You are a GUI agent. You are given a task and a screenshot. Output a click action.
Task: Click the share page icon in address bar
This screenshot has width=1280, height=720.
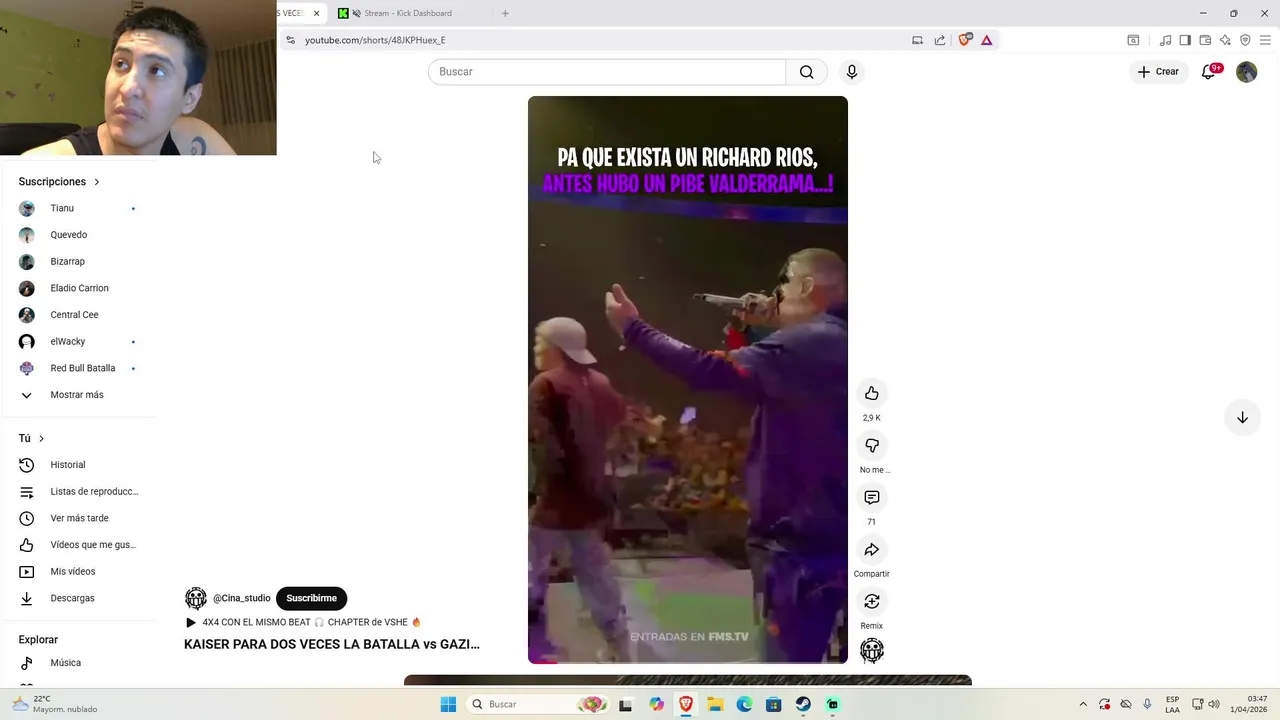coord(940,40)
